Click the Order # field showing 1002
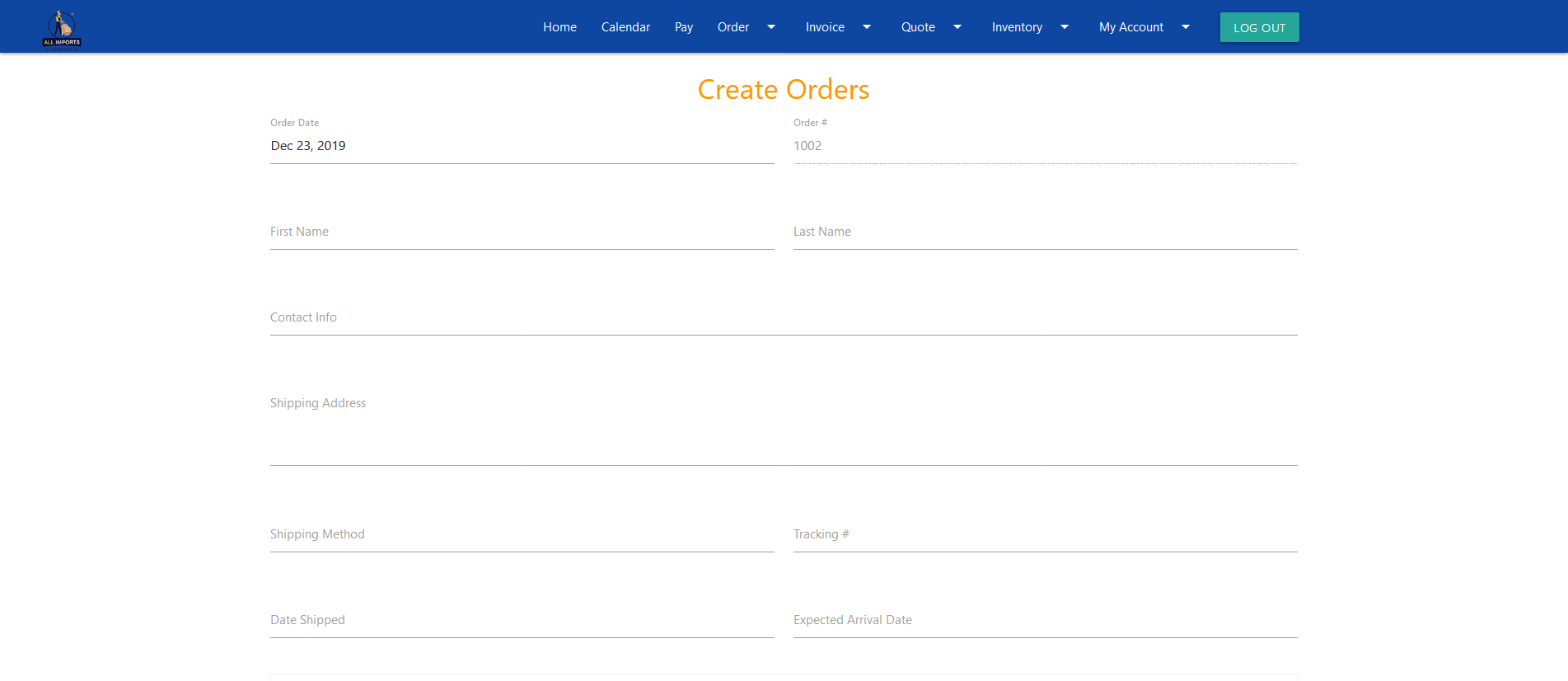1568x681 pixels. [x=1046, y=146]
